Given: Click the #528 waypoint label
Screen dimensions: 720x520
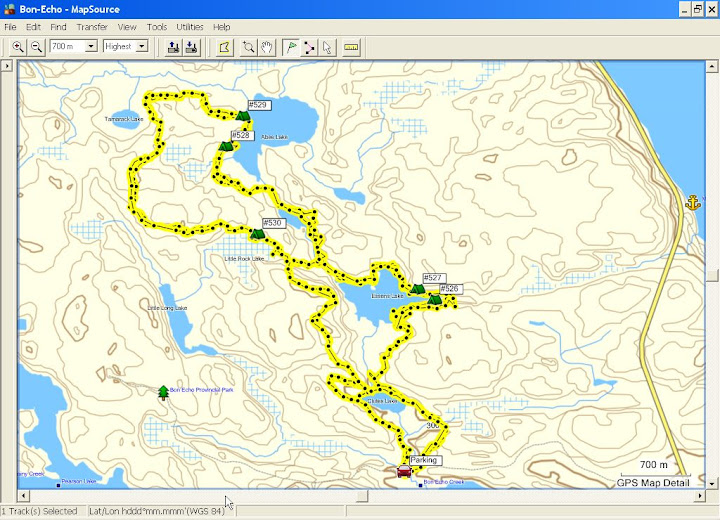Looking at the screenshot, I should tap(242, 135).
